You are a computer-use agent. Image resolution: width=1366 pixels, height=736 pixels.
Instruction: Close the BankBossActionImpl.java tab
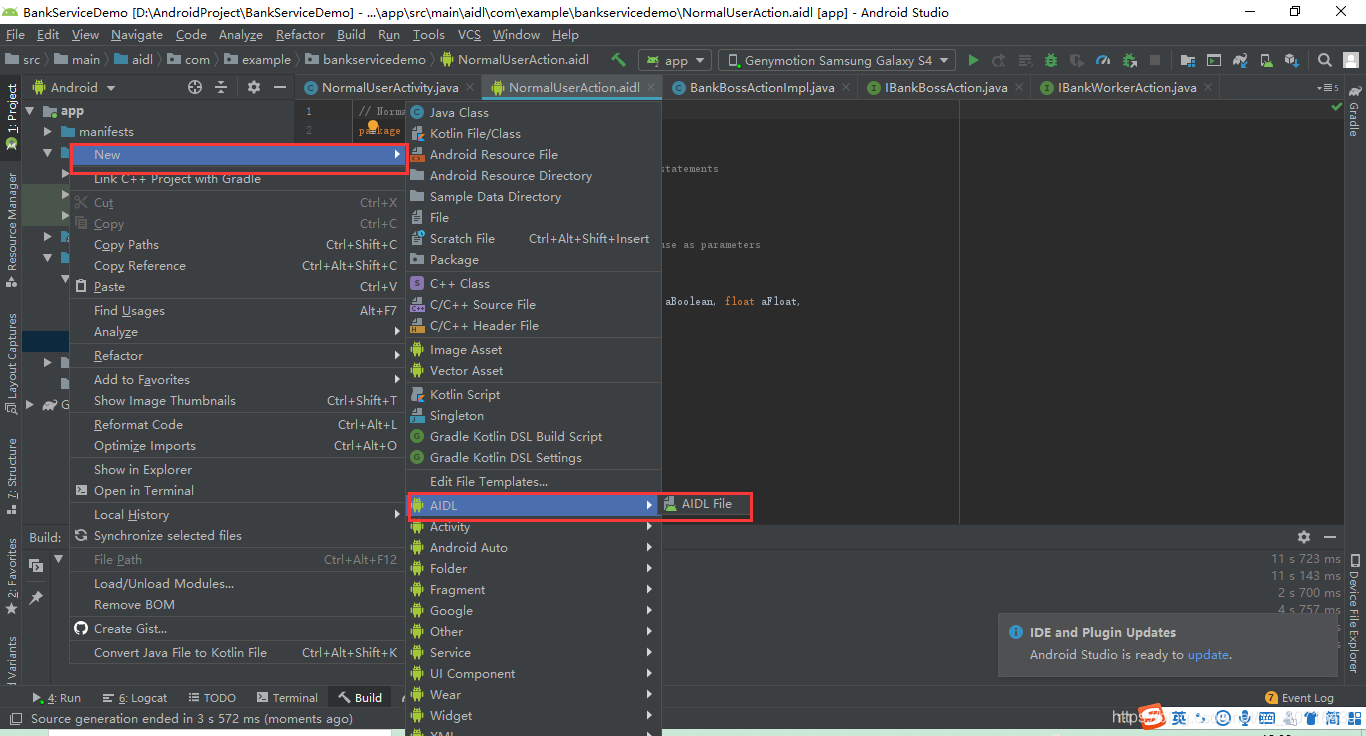[x=846, y=87]
